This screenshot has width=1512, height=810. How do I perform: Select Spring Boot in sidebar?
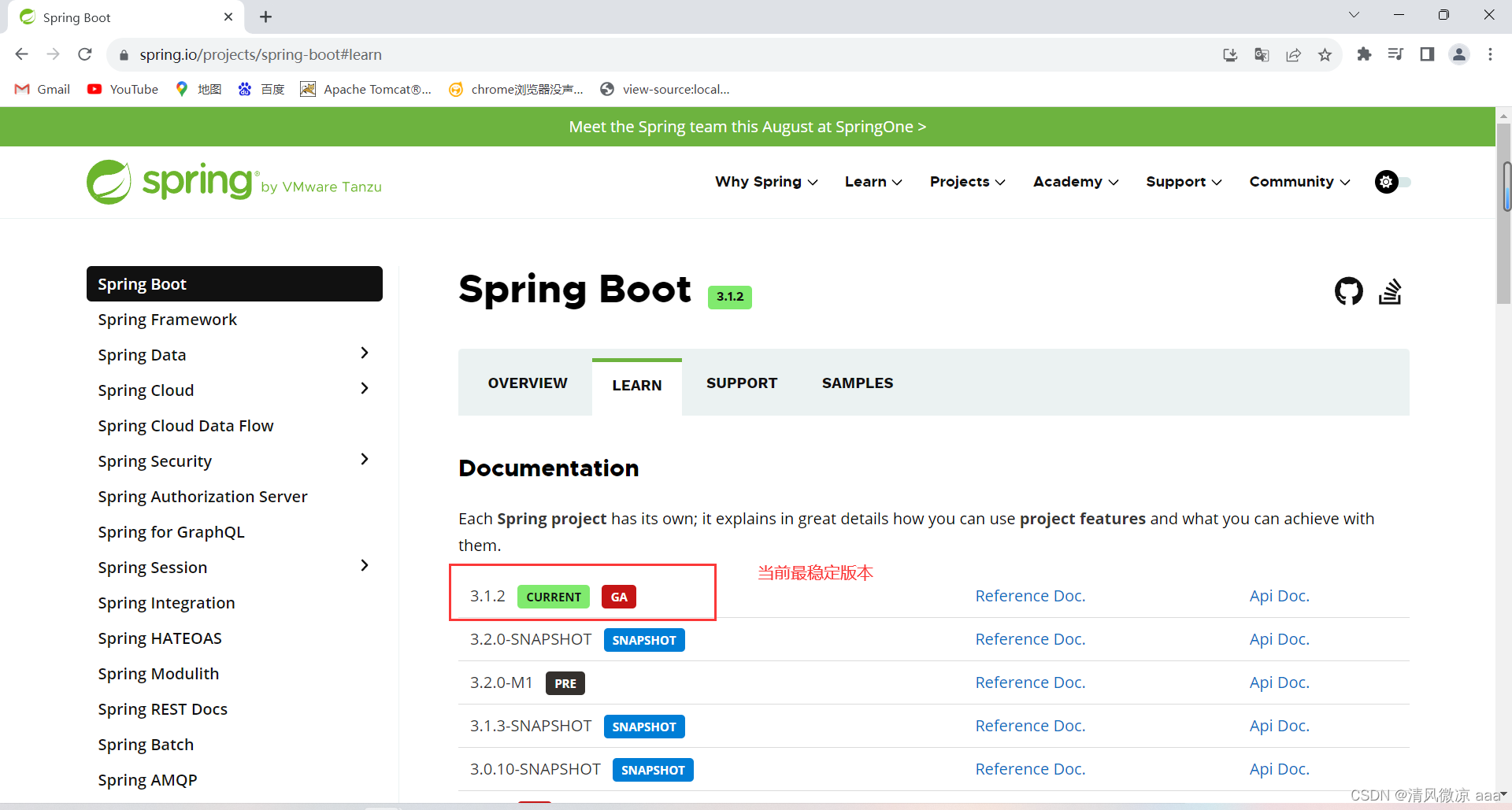point(235,283)
